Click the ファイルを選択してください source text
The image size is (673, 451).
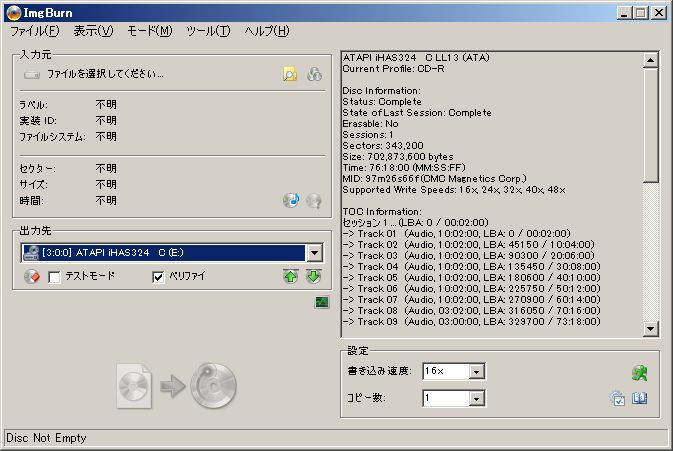point(105,74)
